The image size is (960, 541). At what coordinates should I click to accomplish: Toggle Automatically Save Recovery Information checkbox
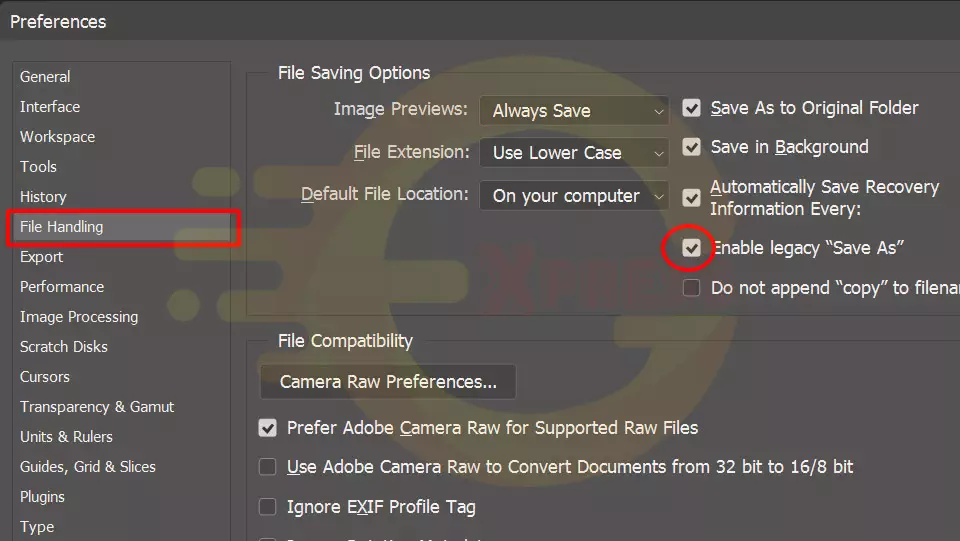691,198
